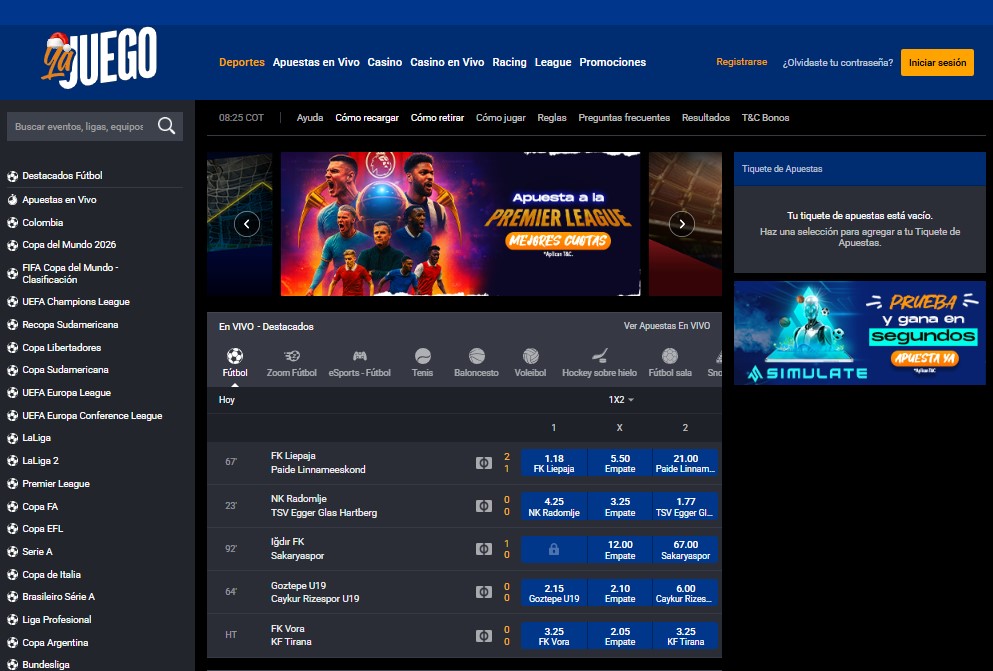Viewport: 993px width, 671px height.
Task: Open Apuestas en Vivo in top menu
Action: pyautogui.click(x=316, y=62)
